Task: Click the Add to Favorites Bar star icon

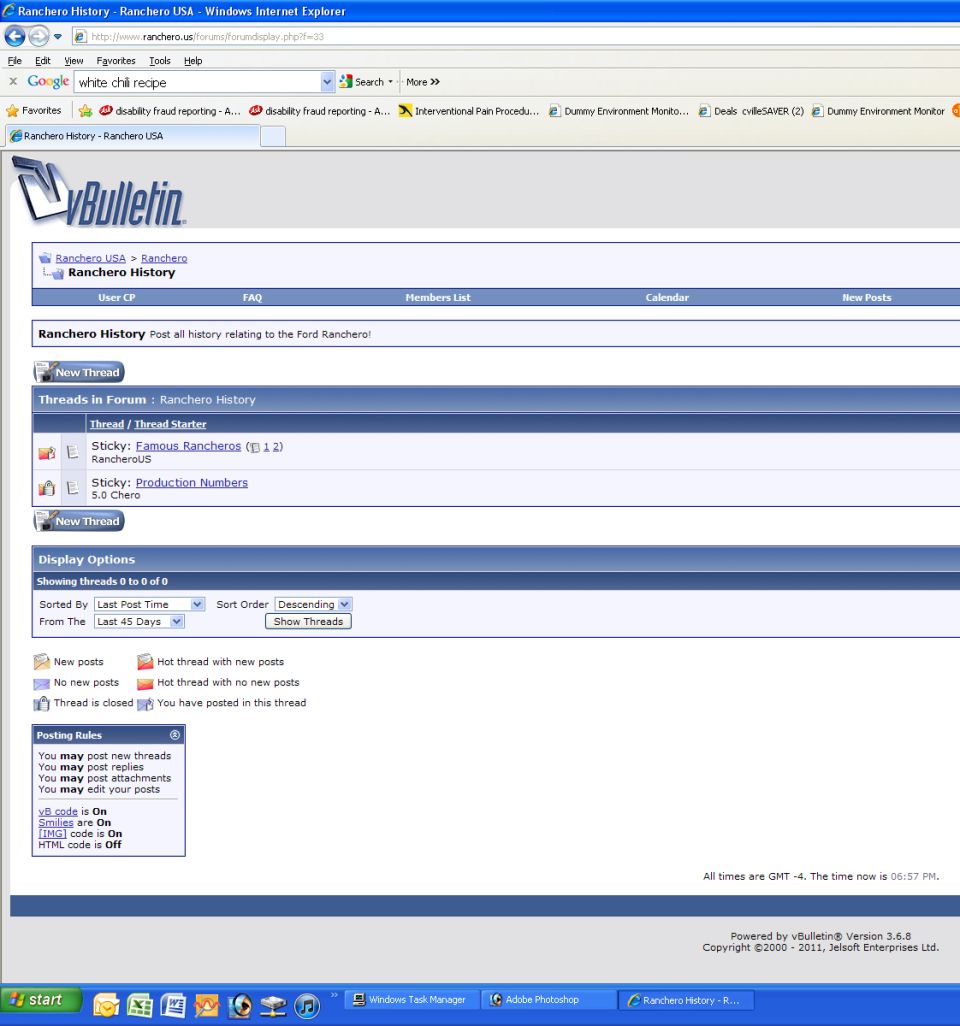Action: pyautogui.click(x=85, y=111)
